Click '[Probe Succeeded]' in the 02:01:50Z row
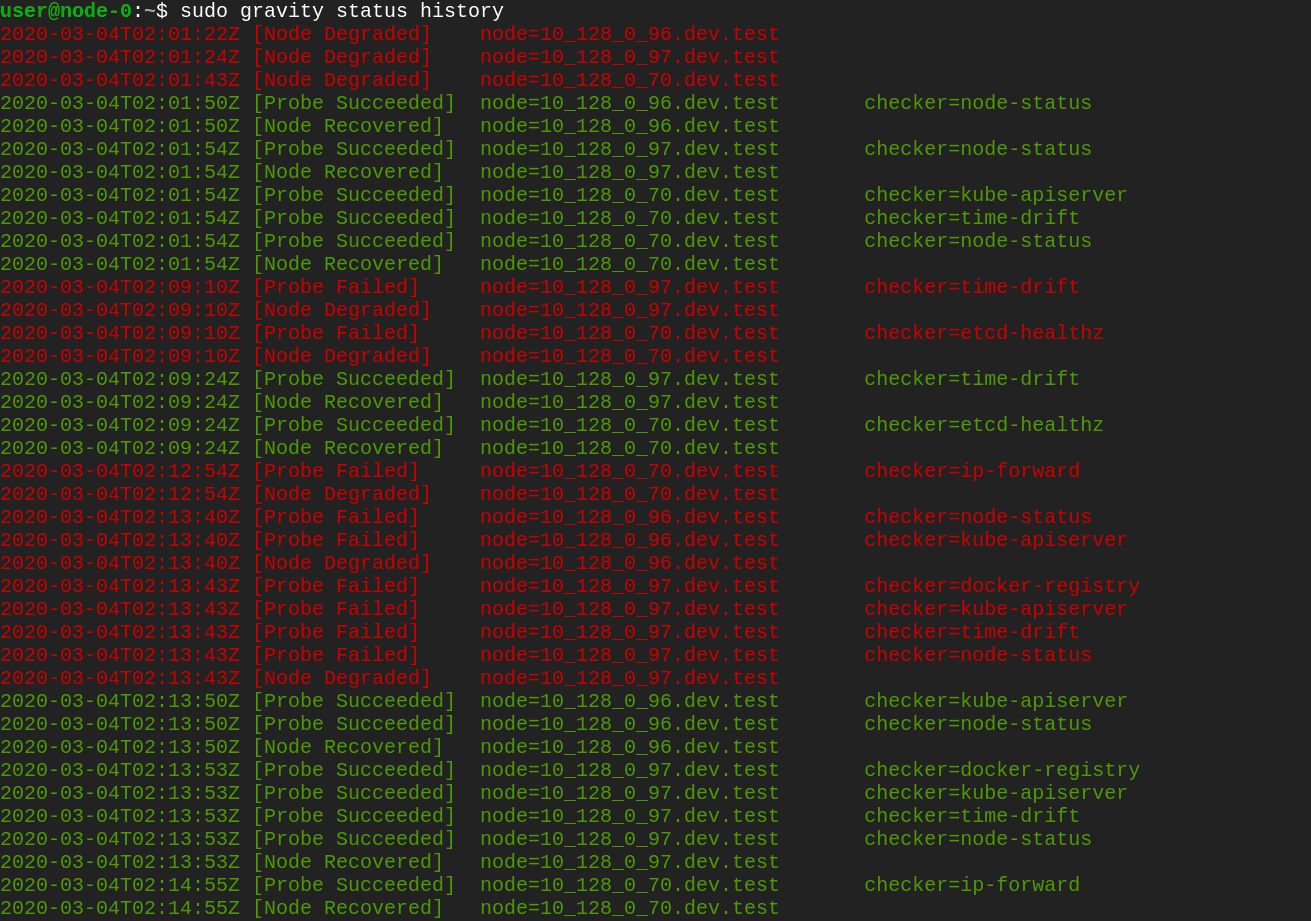 [x=354, y=103]
